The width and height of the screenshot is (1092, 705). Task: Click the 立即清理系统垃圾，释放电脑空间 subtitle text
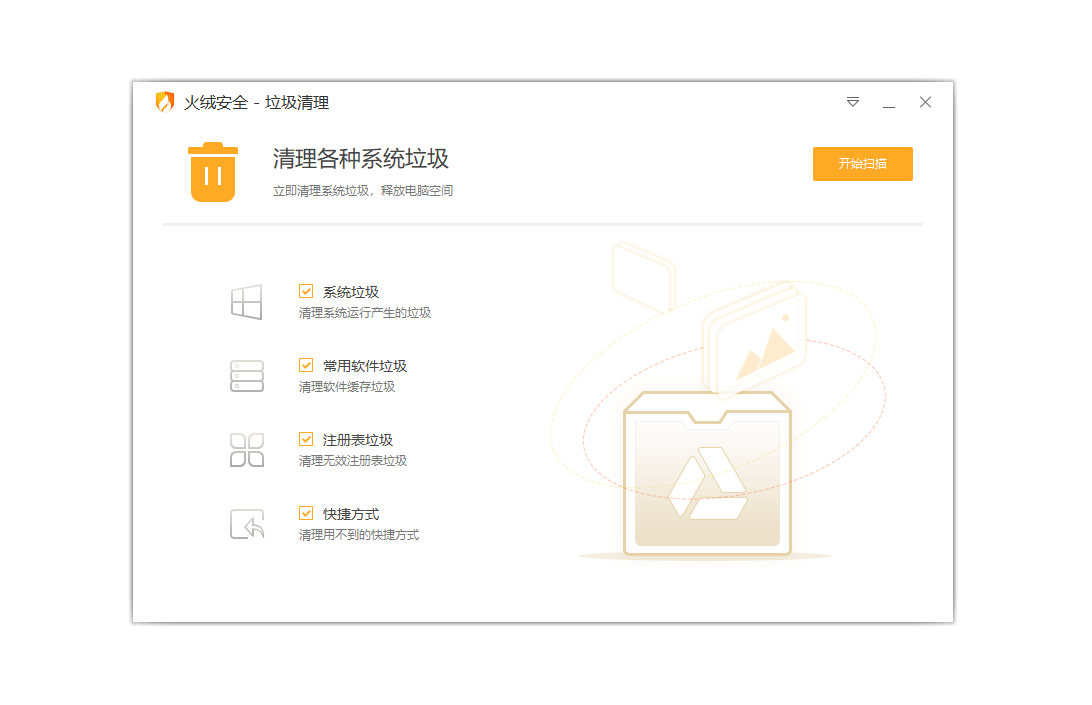pyautogui.click(x=362, y=190)
